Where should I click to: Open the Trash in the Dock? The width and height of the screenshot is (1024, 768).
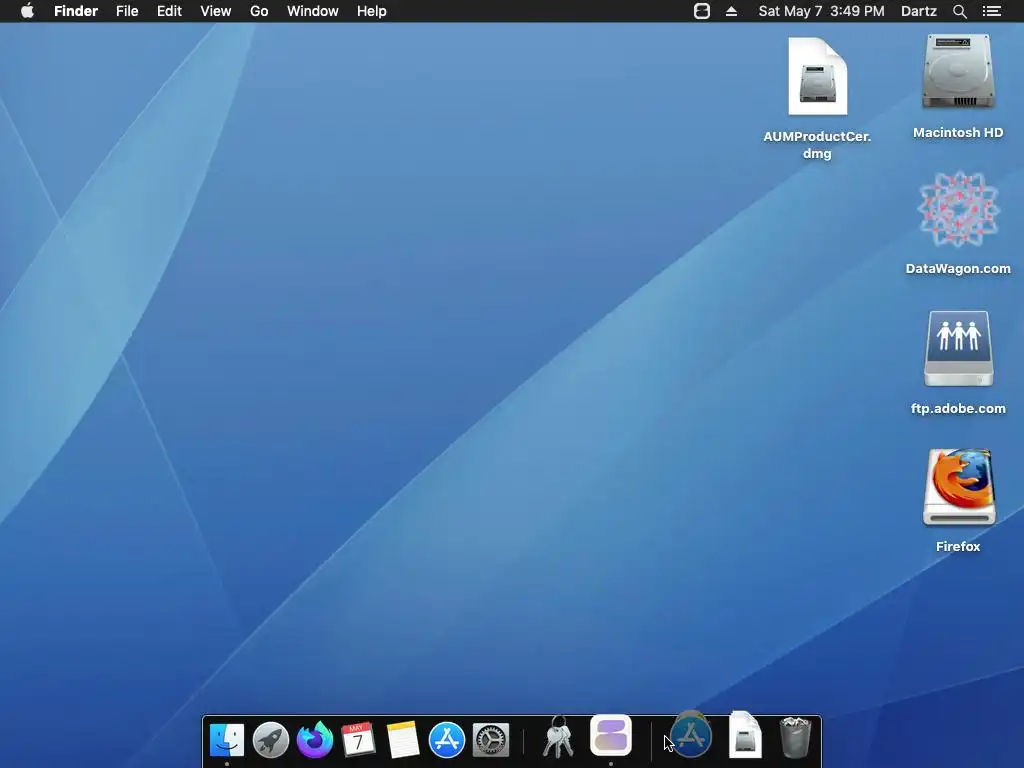[x=795, y=737]
